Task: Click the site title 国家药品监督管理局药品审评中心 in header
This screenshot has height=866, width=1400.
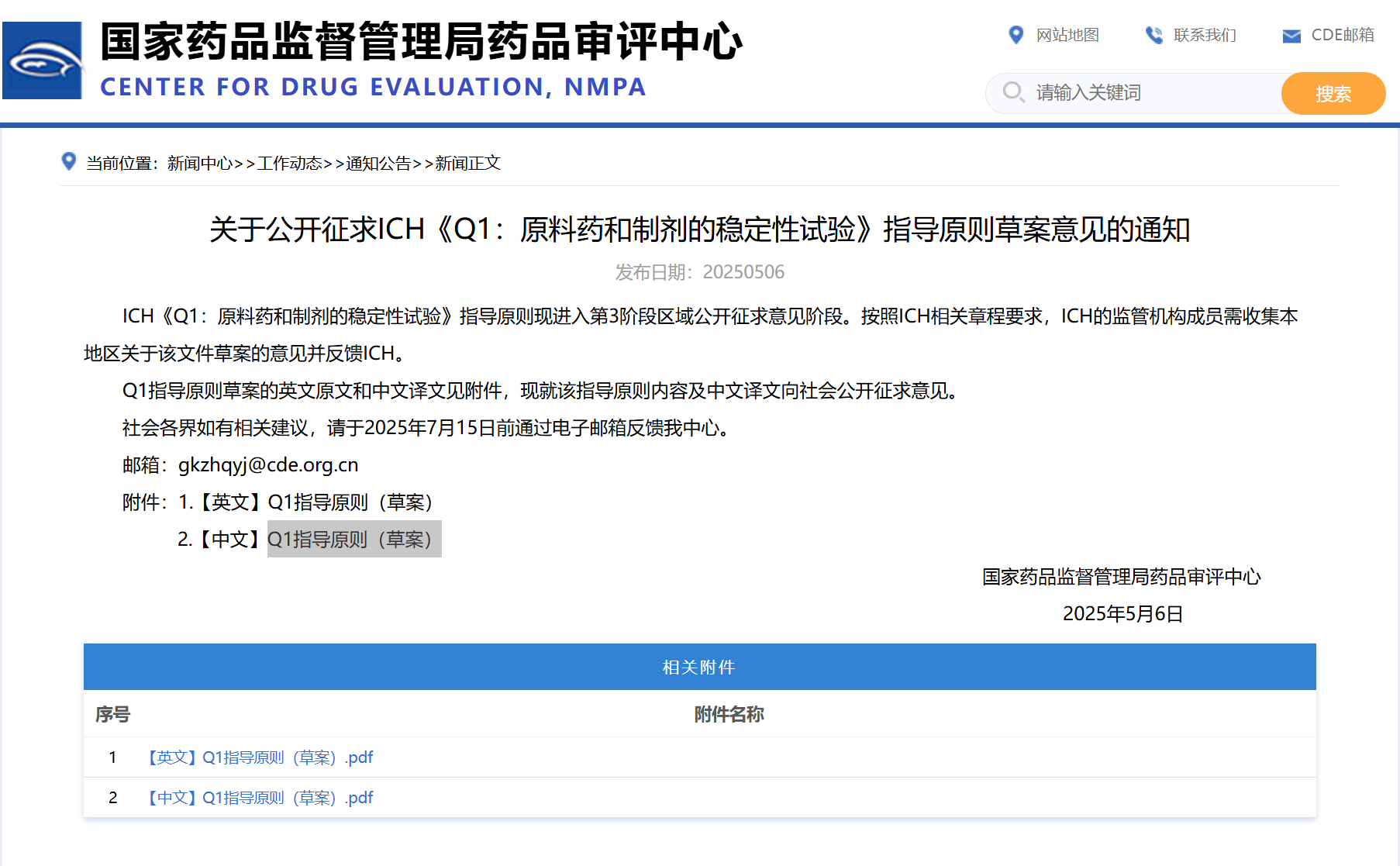Action: pos(422,41)
